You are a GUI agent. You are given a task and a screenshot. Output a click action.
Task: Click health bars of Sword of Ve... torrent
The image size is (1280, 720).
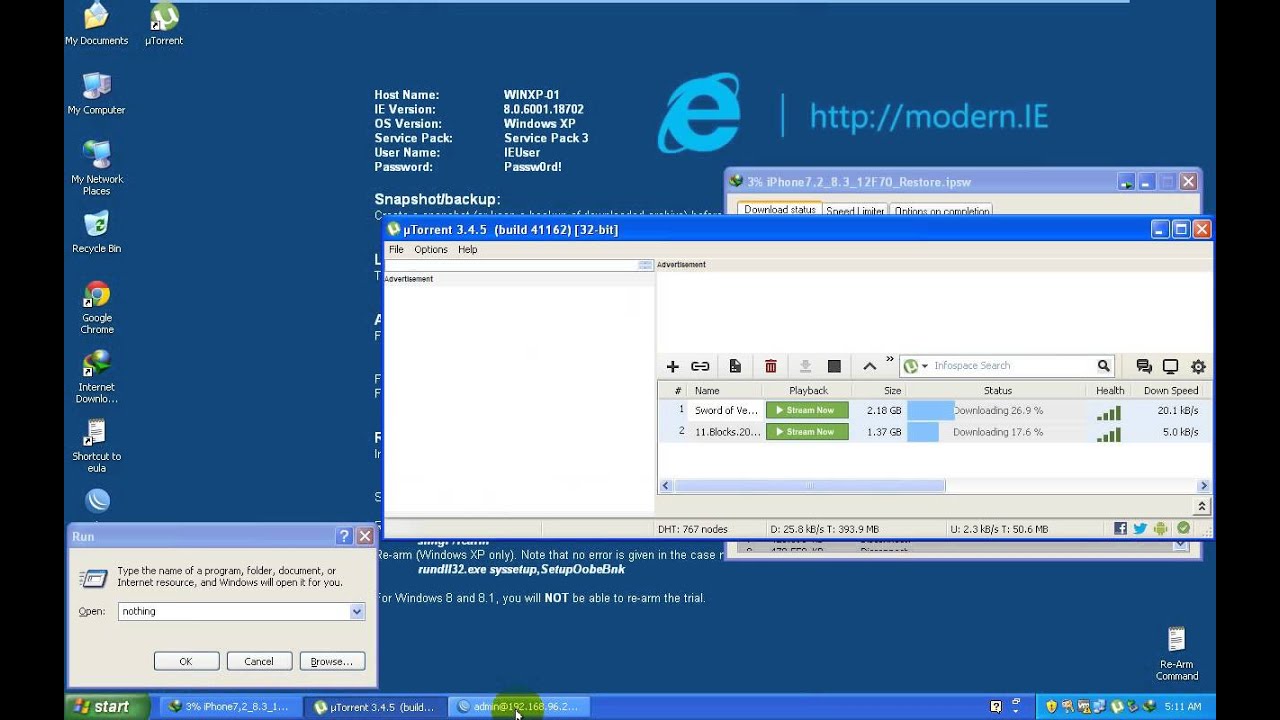point(1108,413)
